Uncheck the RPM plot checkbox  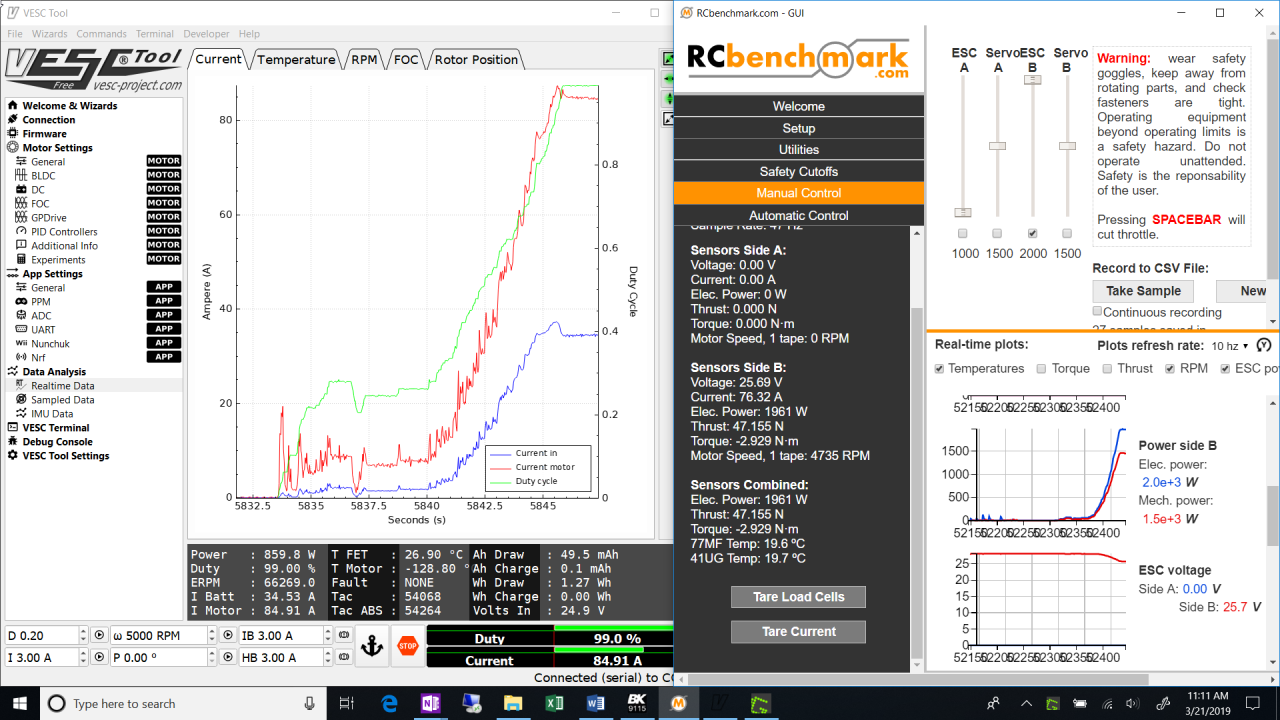(1171, 369)
